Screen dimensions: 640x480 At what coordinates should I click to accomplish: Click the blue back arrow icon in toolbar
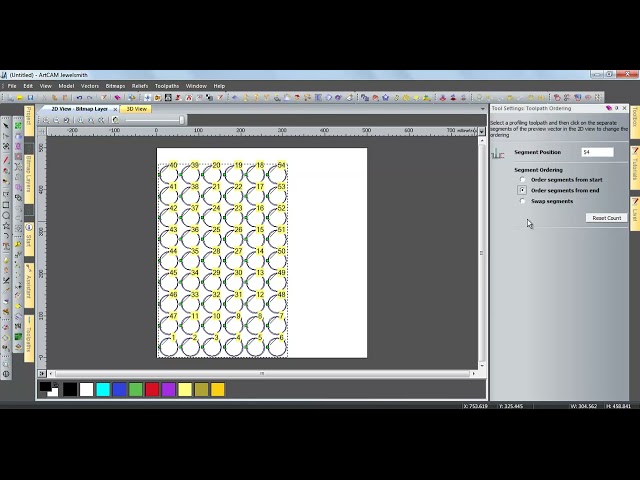click(235, 98)
